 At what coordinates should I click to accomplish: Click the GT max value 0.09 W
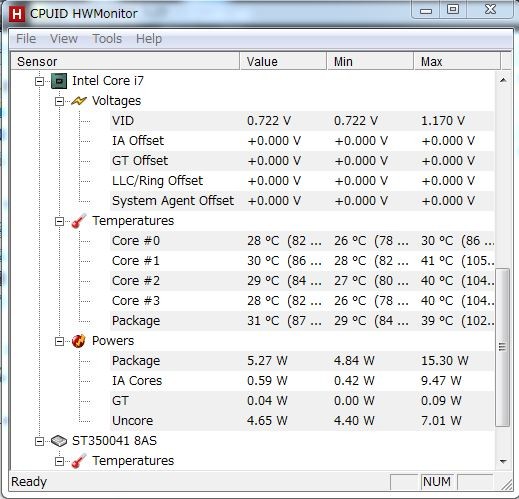coord(441,401)
